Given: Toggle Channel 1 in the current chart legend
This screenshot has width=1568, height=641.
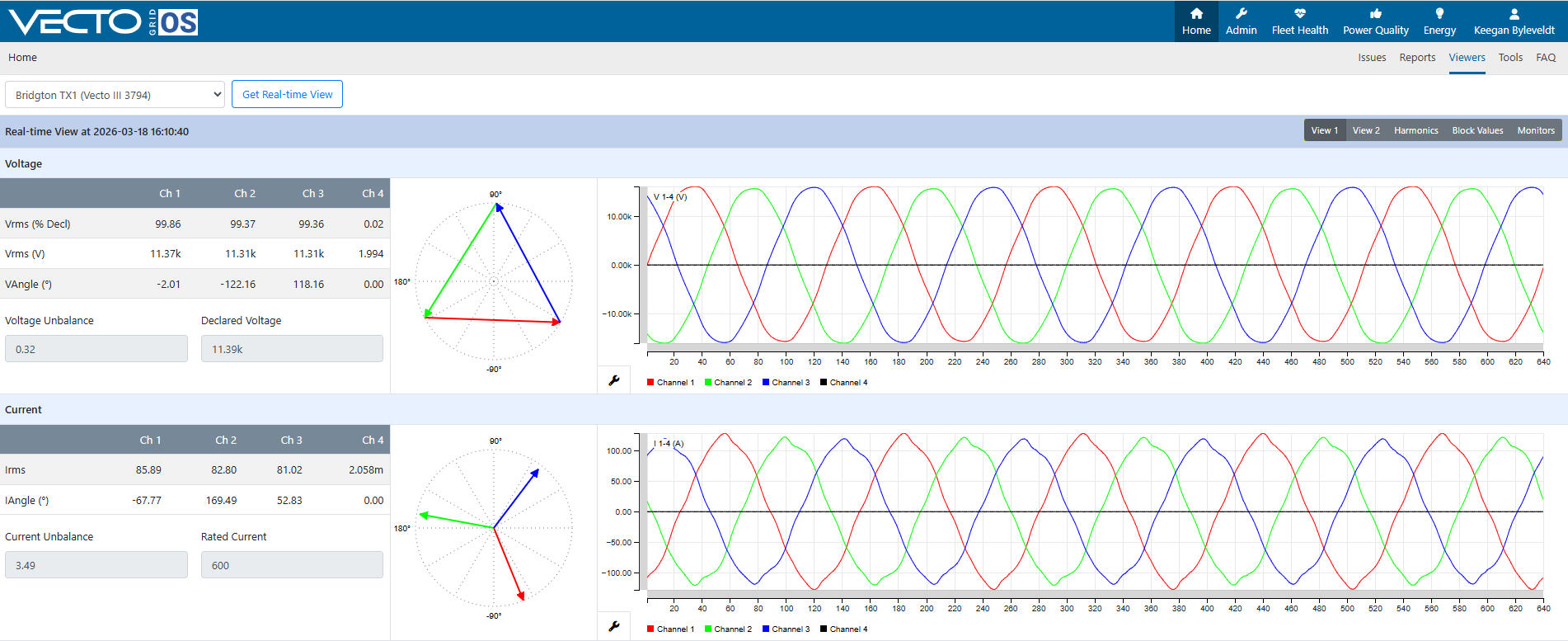Looking at the screenshot, I should [x=670, y=629].
